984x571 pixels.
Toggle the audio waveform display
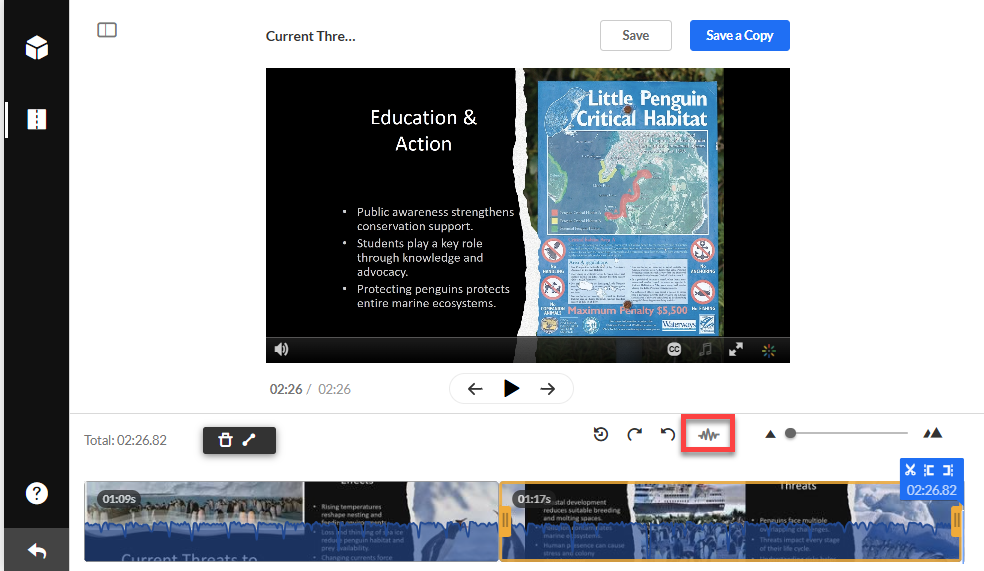coord(709,434)
